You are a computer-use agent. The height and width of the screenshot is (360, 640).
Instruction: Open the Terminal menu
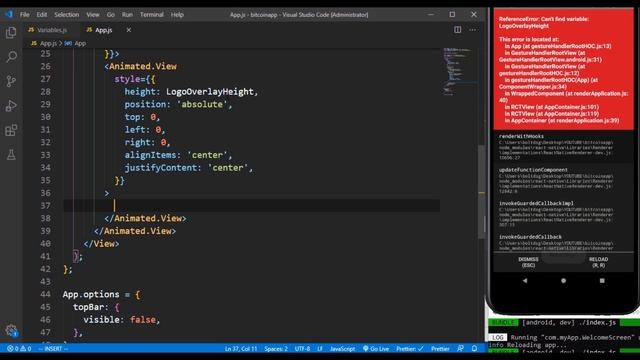tap(151, 15)
